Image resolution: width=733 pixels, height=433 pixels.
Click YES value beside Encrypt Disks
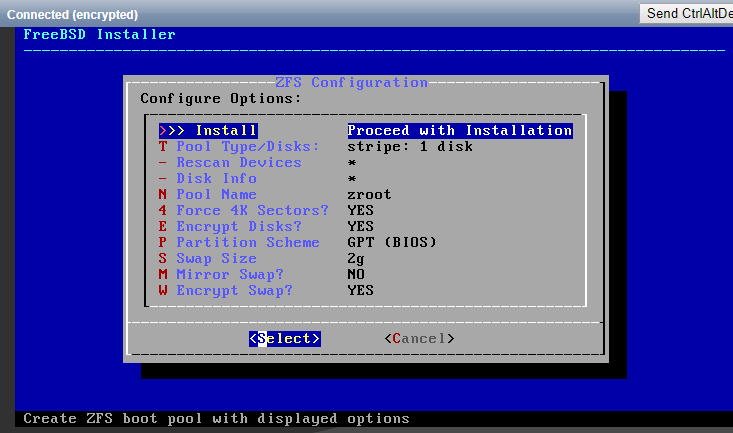360,226
